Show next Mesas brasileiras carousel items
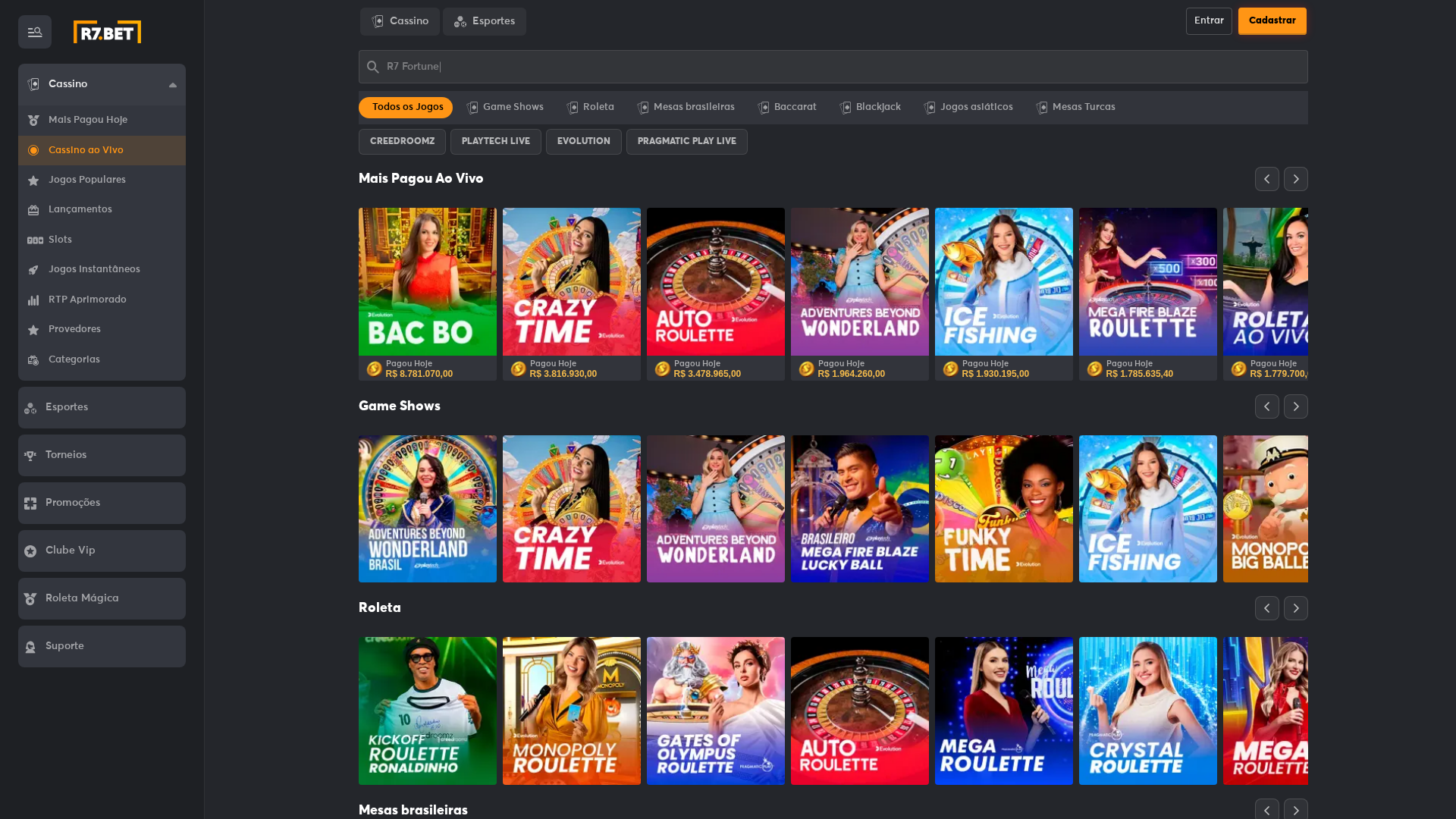 point(1295,809)
